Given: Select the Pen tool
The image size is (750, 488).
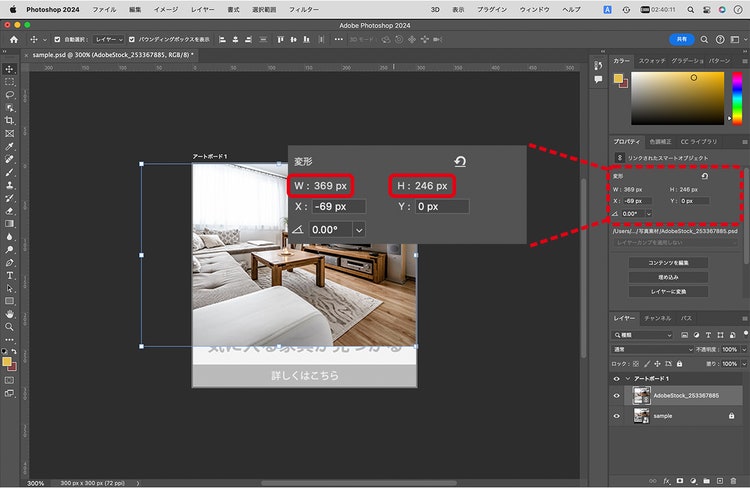Looking at the screenshot, I should 10,263.
